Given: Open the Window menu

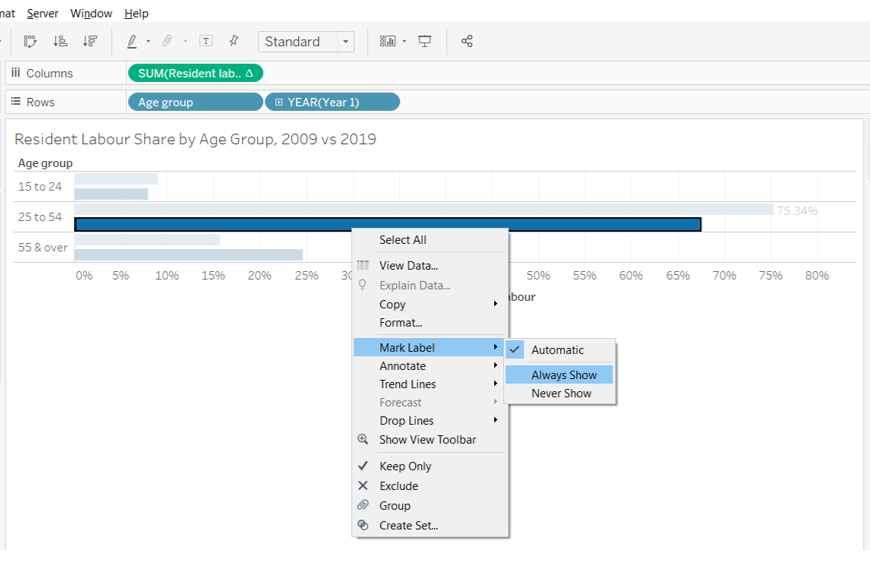Looking at the screenshot, I should pyautogui.click(x=91, y=13).
